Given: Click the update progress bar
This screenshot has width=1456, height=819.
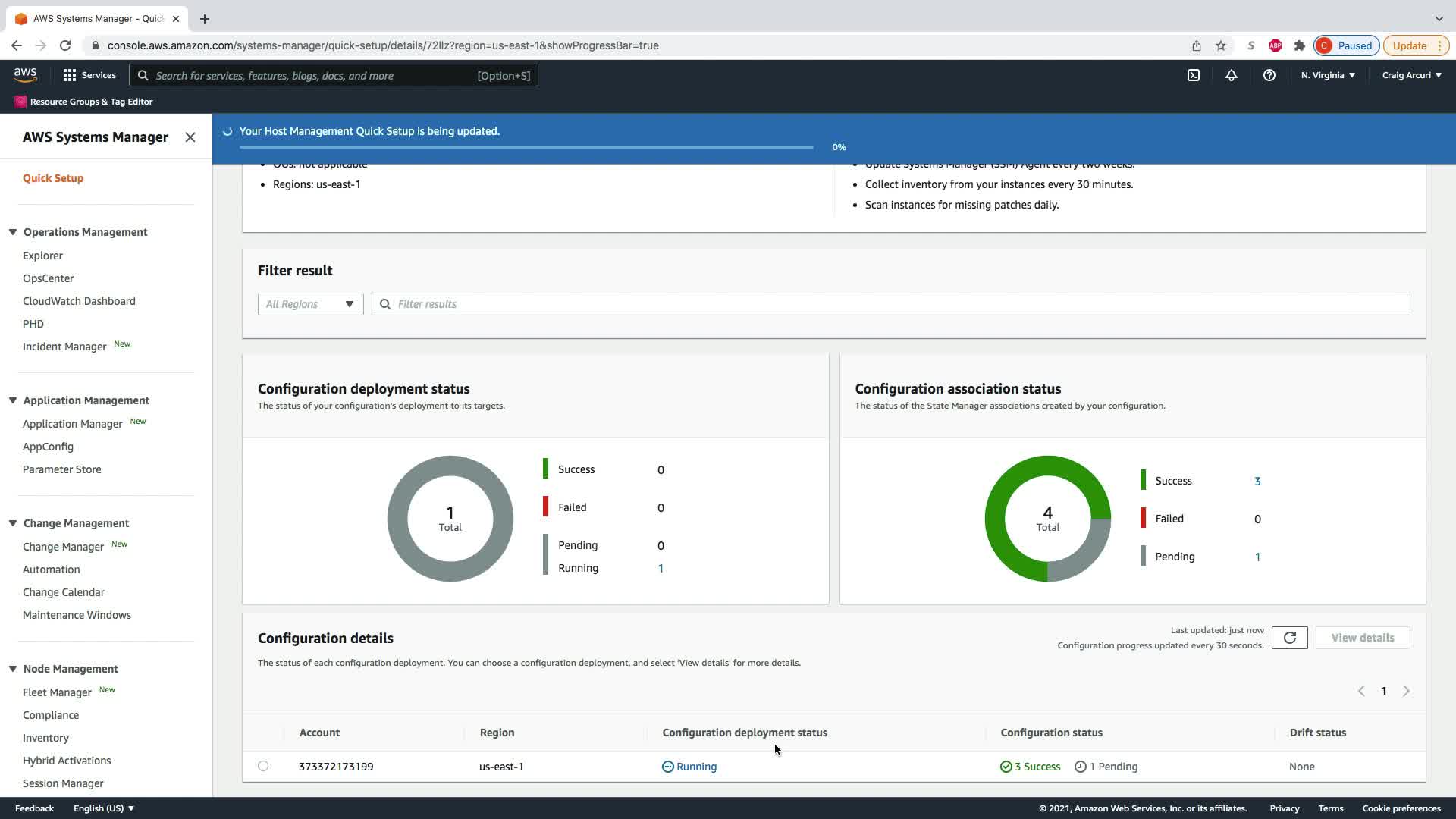Looking at the screenshot, I should pos(526,147).
